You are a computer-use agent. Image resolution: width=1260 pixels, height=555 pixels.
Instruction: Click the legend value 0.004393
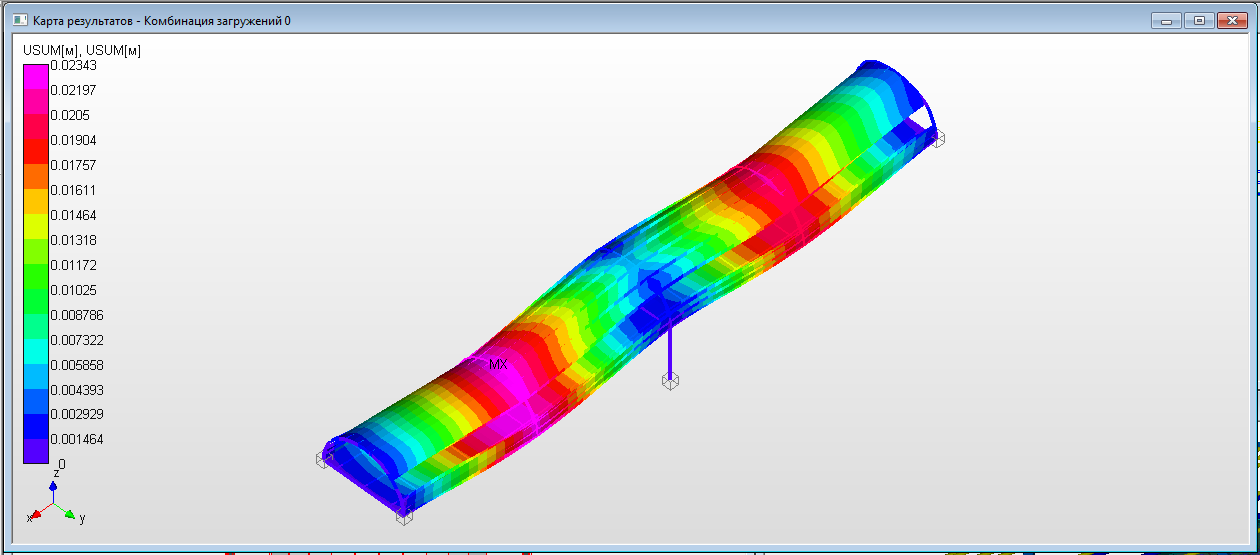pyautogui.click(x=77, y=390)
